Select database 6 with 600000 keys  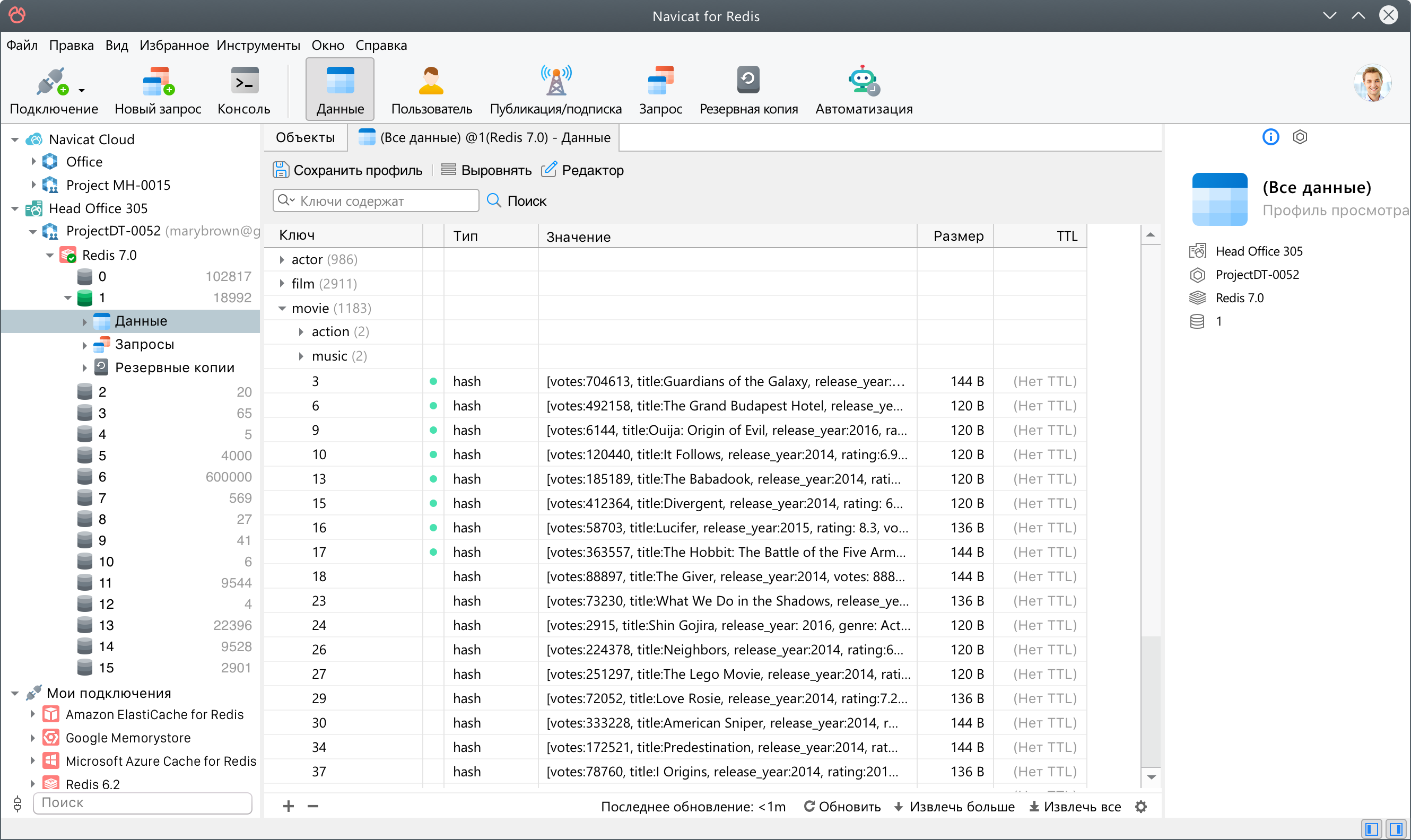[130, 477]
